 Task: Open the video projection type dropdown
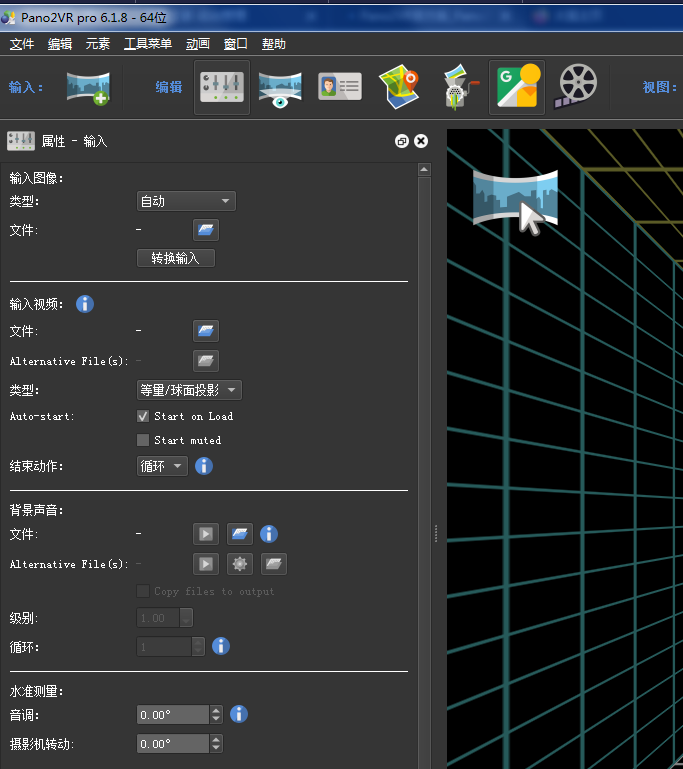189,390
